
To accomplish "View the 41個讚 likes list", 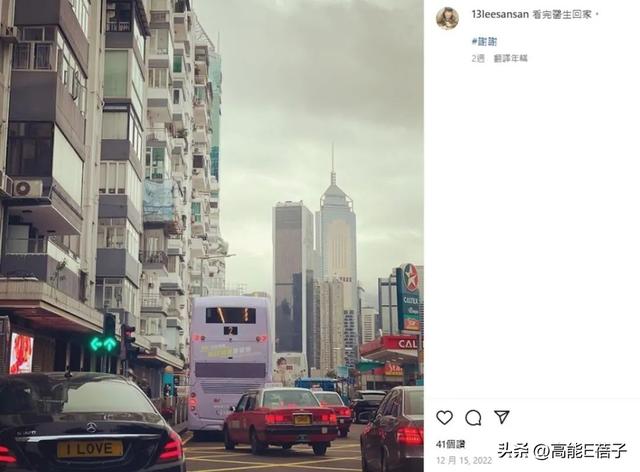I will [450, 444].
